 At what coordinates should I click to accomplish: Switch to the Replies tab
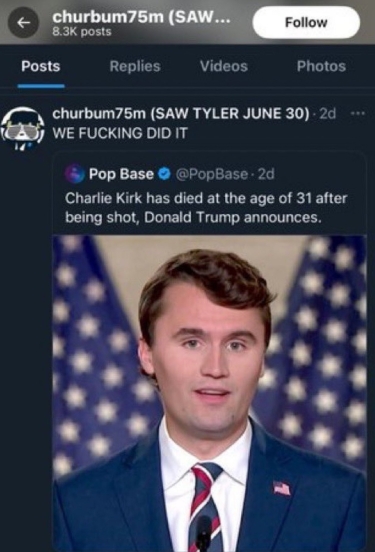135,66
